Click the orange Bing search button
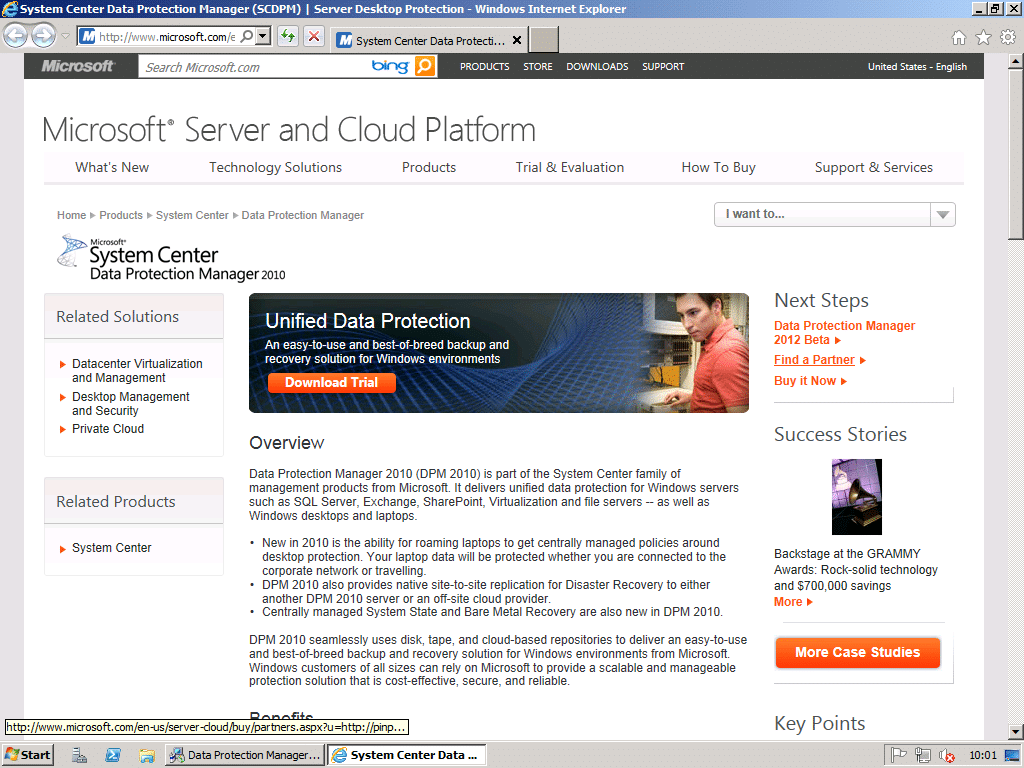The height and width of the screenshot is (768, 1024). click(425, 66)
